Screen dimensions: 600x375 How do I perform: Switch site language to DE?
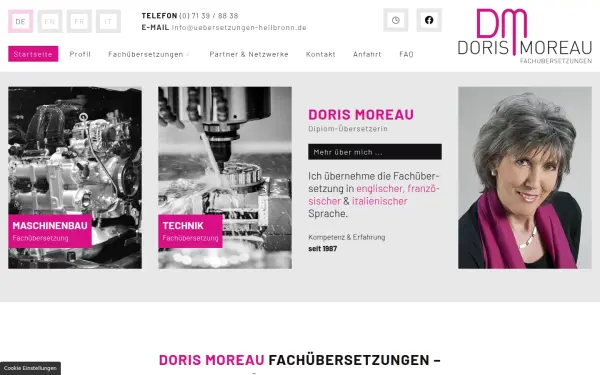[21, 21]
